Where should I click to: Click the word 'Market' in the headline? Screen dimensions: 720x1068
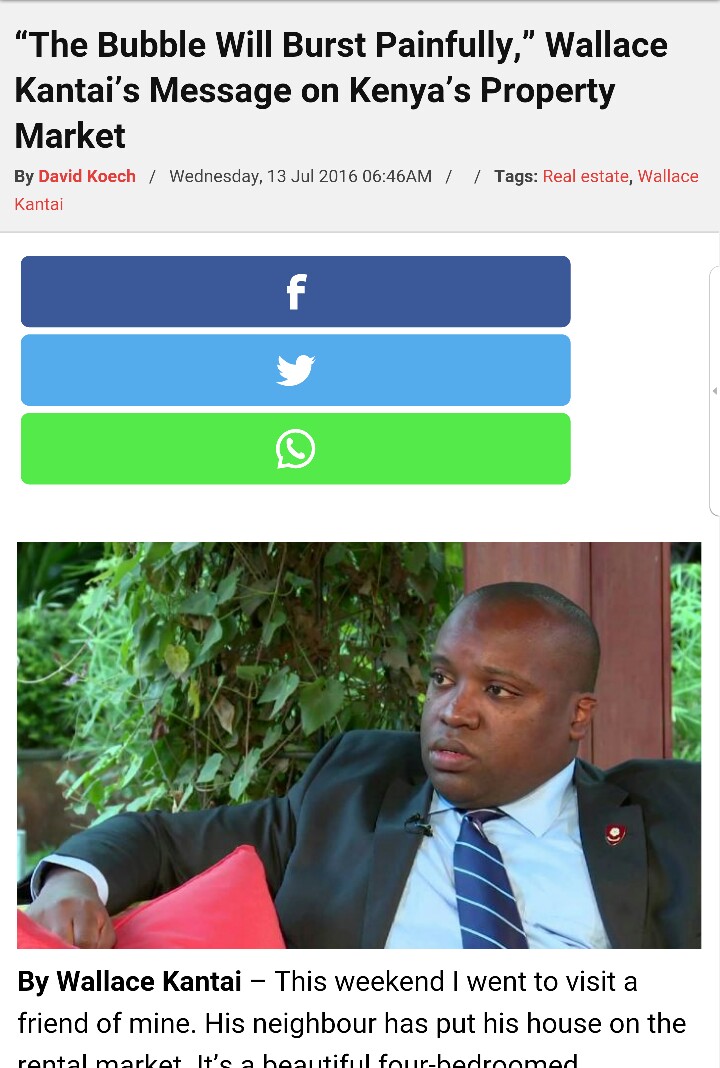click(70, 136)
